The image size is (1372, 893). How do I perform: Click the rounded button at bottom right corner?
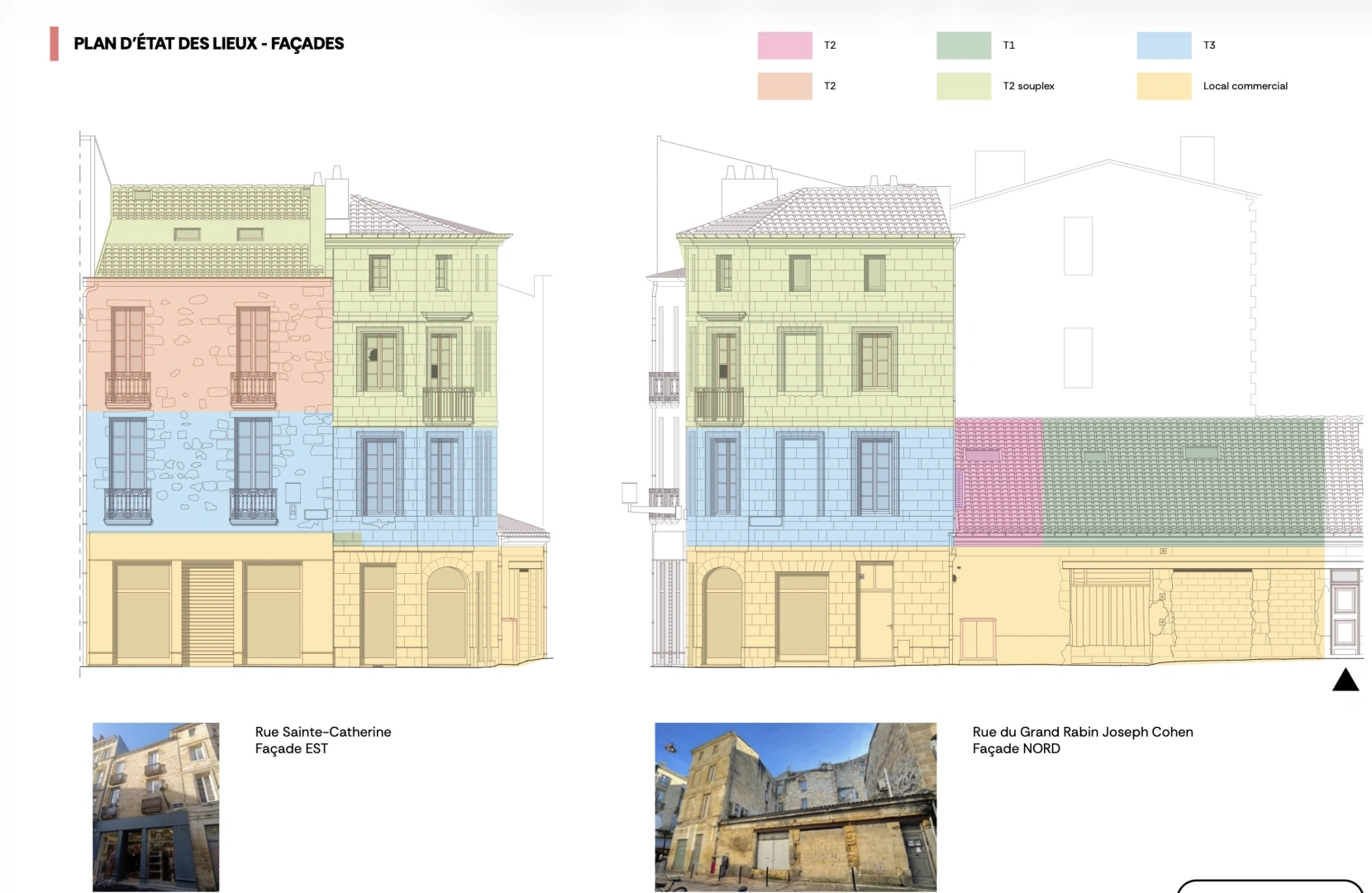[1270, 886]
